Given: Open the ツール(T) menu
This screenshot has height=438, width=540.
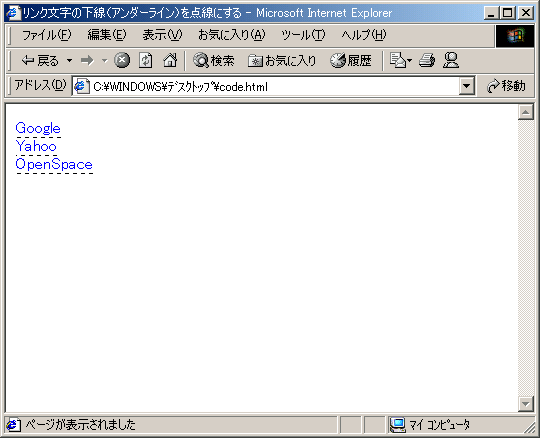Looking at the screenshot, I should coord(303,35).
